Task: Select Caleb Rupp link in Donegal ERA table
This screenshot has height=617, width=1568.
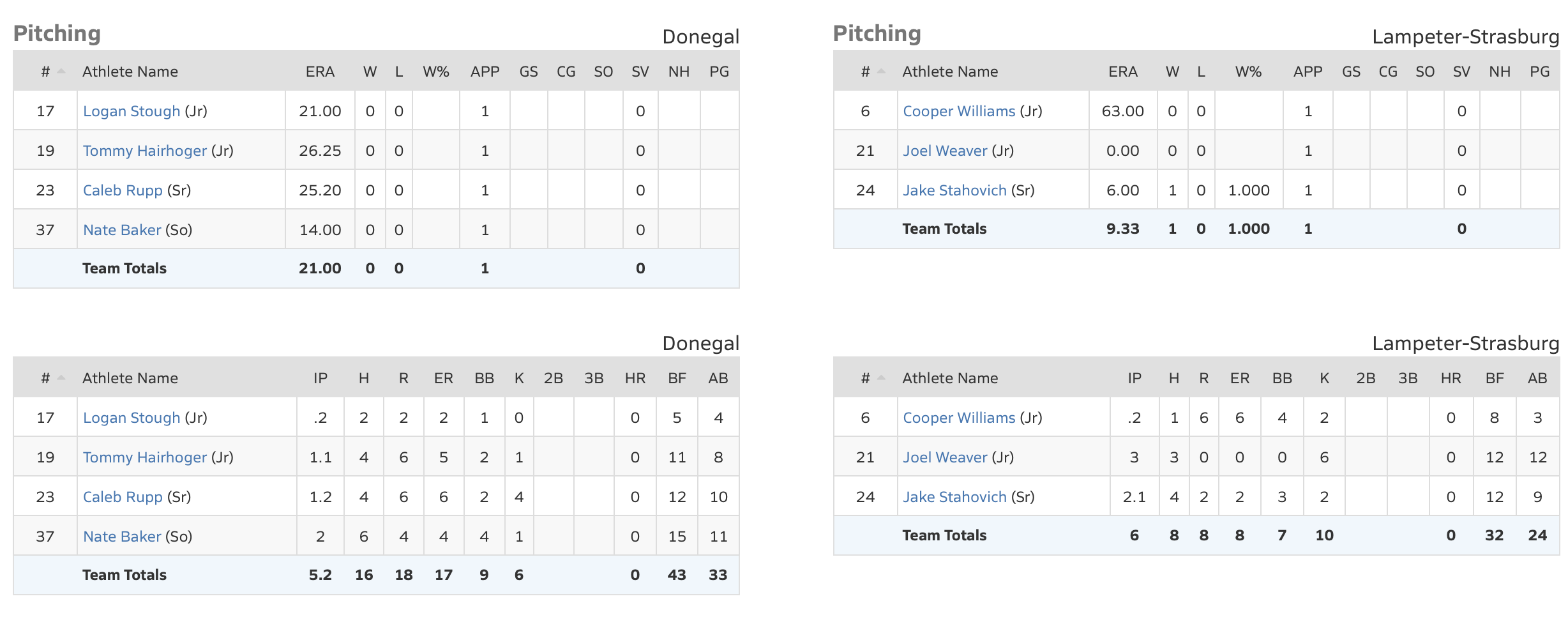Action: point(123,190)
